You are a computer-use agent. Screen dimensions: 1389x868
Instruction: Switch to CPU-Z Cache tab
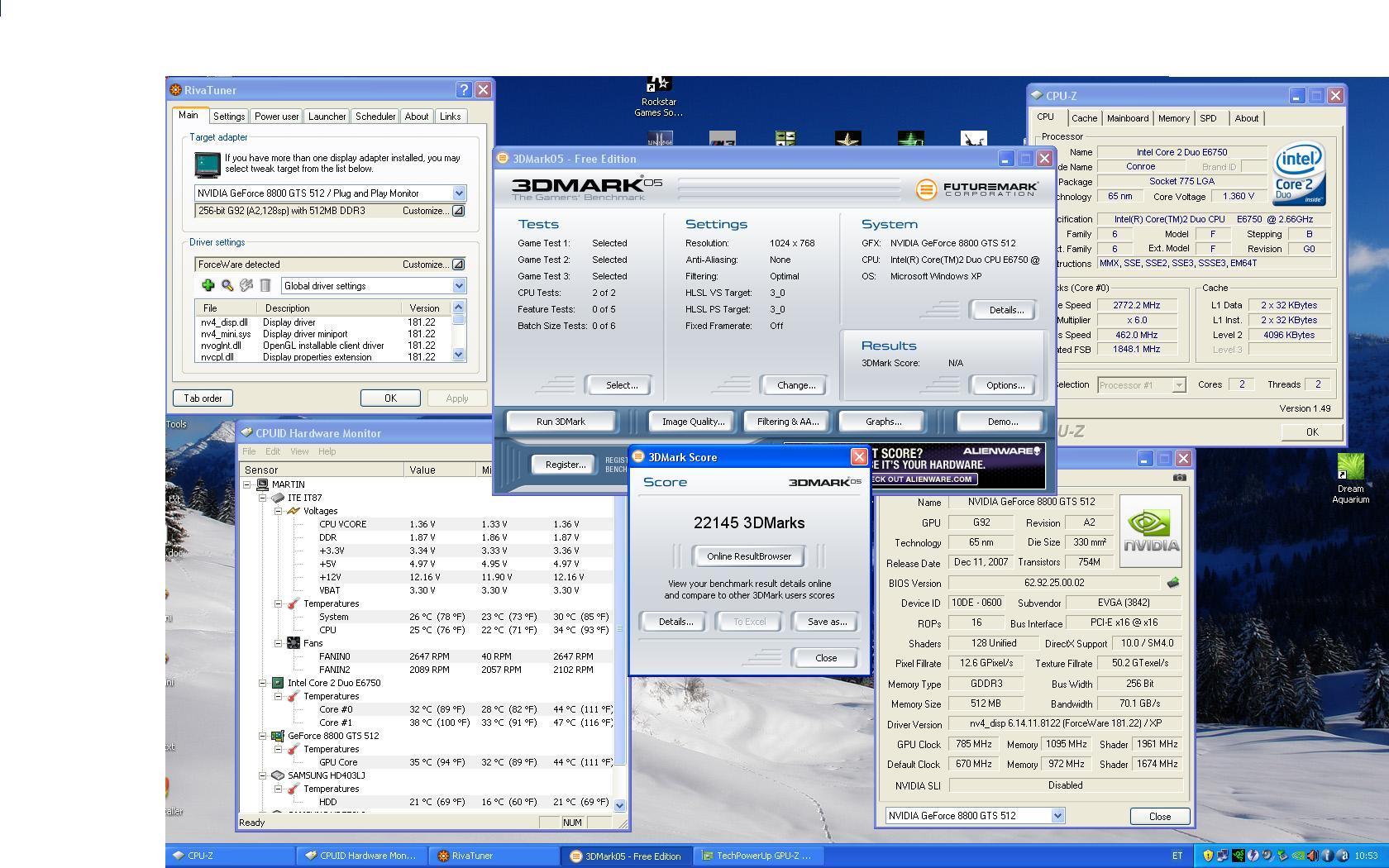coord(1084,118)
